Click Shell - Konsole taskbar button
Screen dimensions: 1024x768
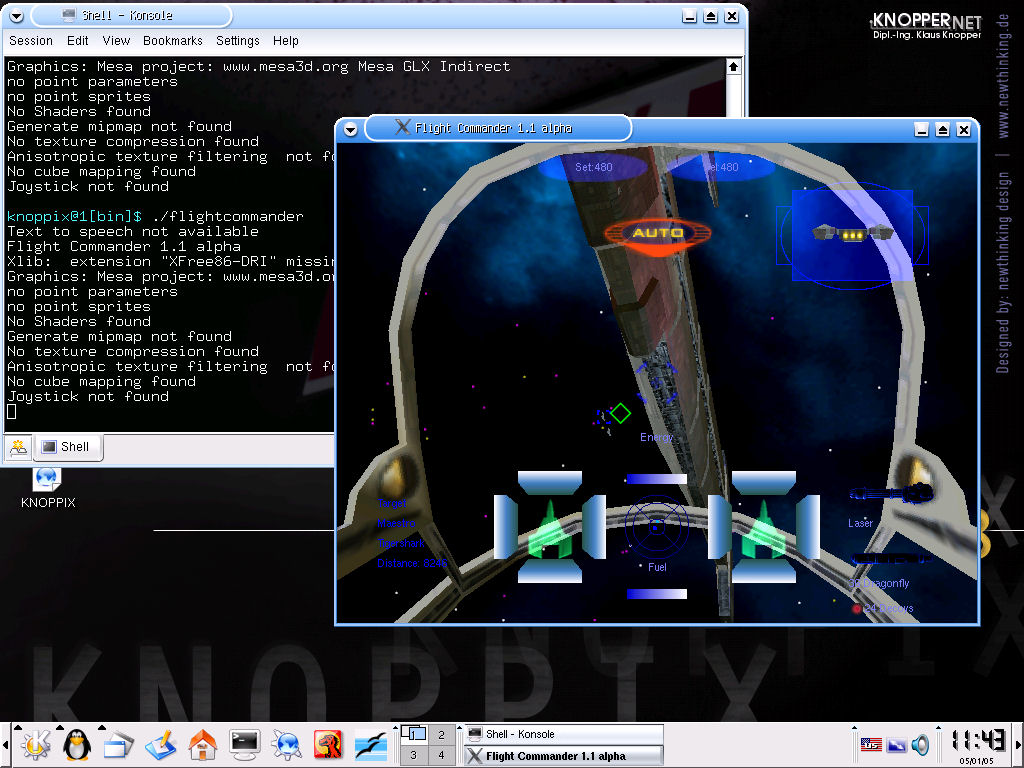[x=563, y=734]
